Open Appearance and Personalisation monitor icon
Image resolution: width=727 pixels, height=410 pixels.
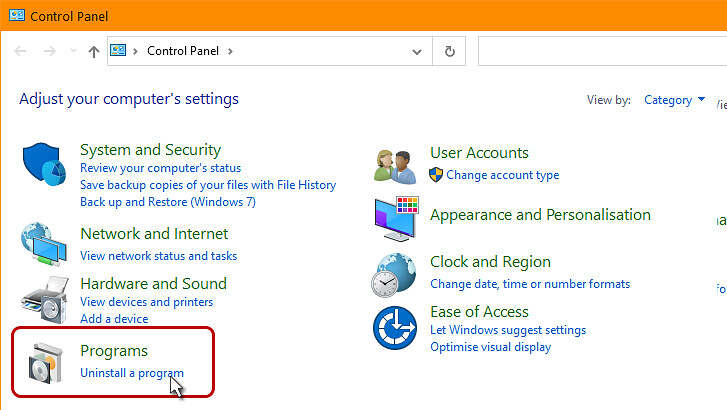point(396,218)
